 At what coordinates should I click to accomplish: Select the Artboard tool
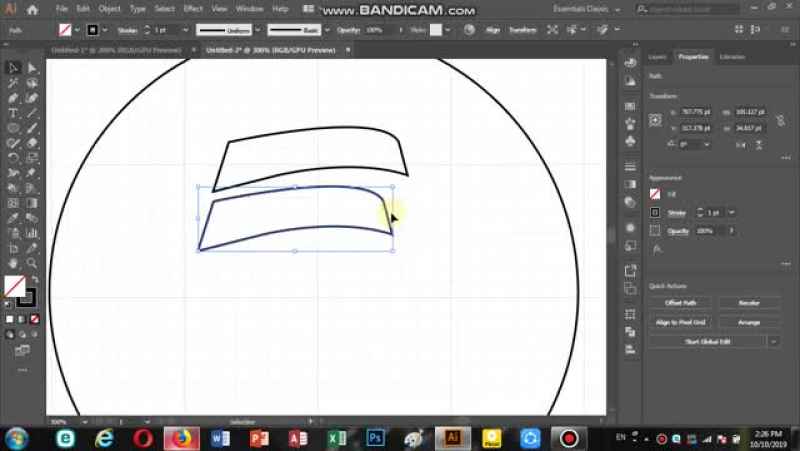(x=13, y=248)
